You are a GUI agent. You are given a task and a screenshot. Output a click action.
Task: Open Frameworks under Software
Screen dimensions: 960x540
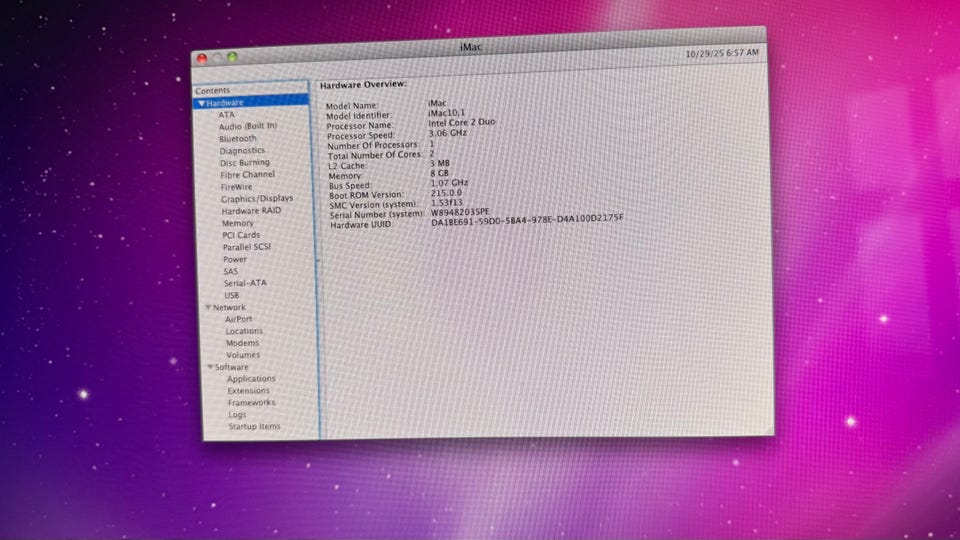tap(252, 402)
